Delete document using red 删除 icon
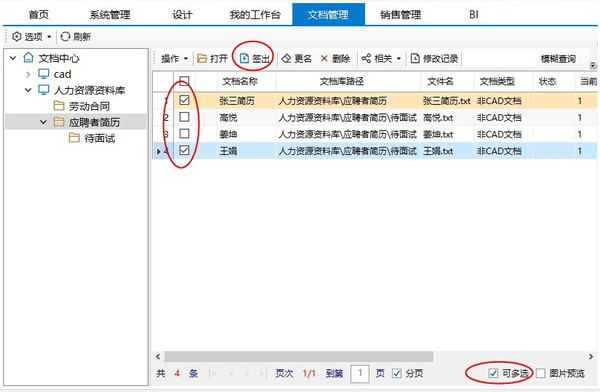The image size is (600, 392). coord(324,58)
